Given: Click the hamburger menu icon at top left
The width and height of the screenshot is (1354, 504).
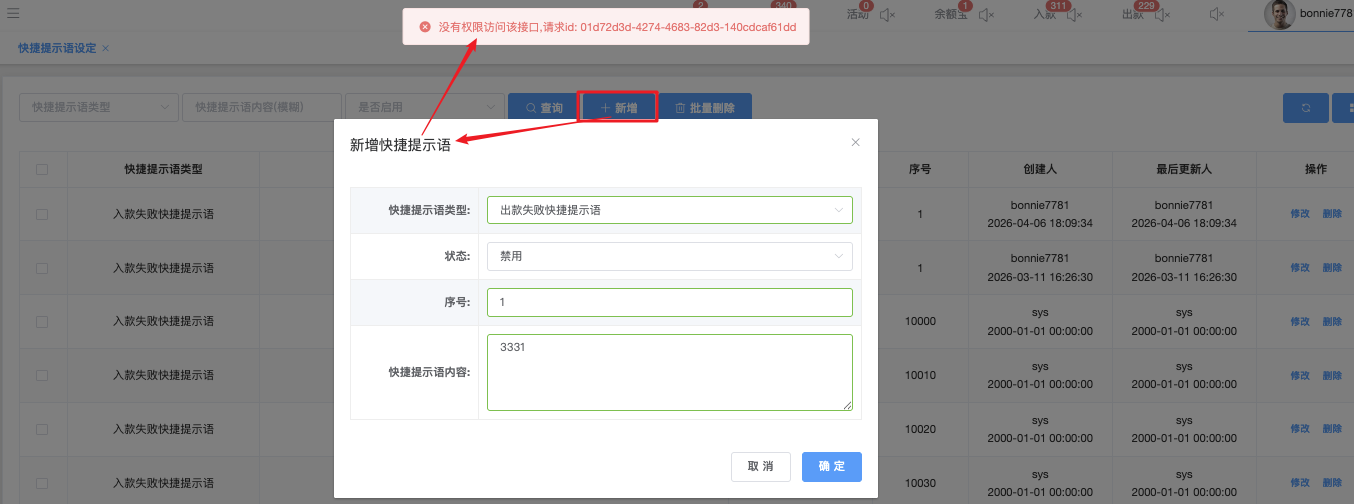Looking at the screenshot, I should point(13,14).
